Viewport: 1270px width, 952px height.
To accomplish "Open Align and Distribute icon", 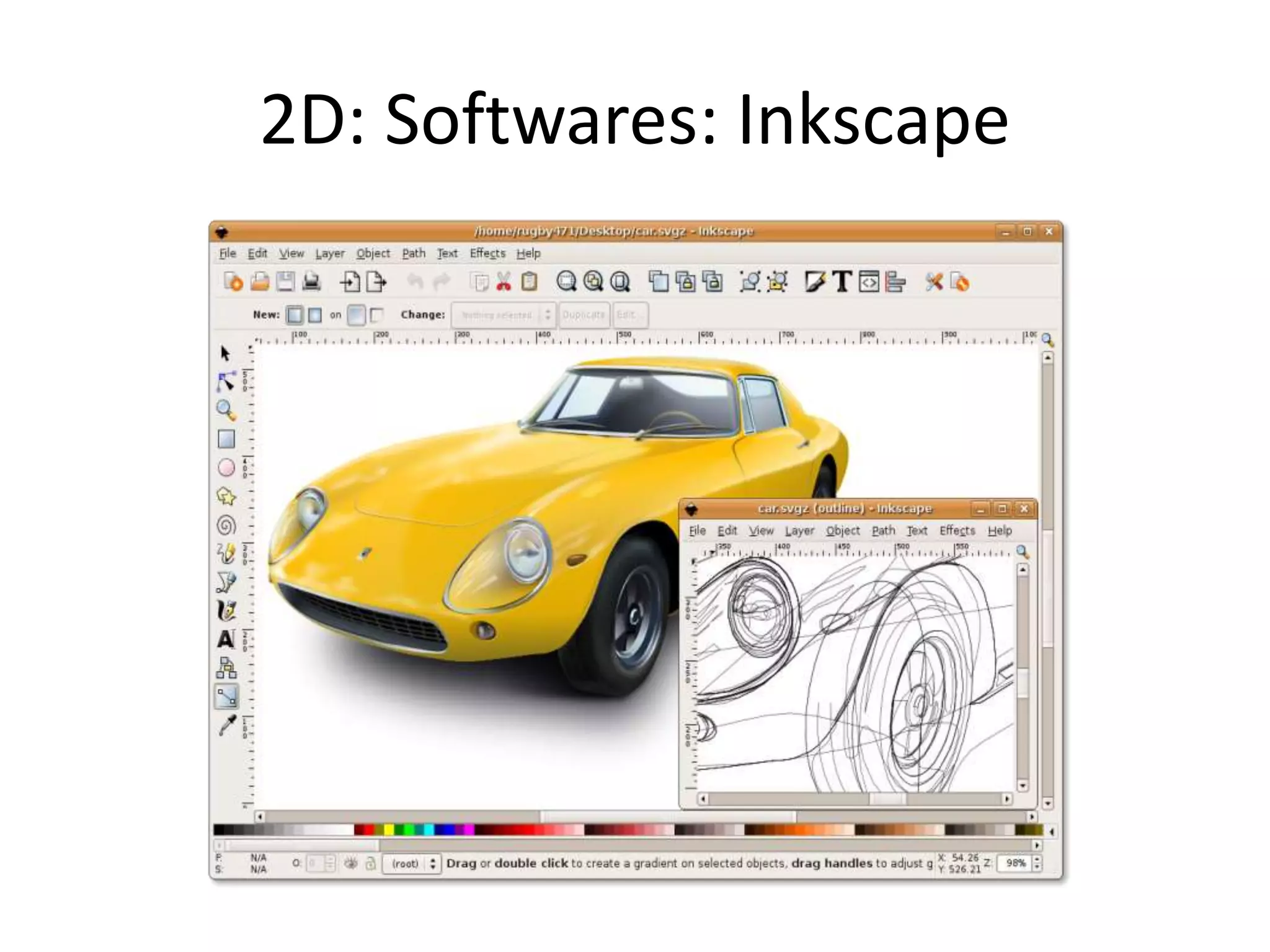I will 895,282.
